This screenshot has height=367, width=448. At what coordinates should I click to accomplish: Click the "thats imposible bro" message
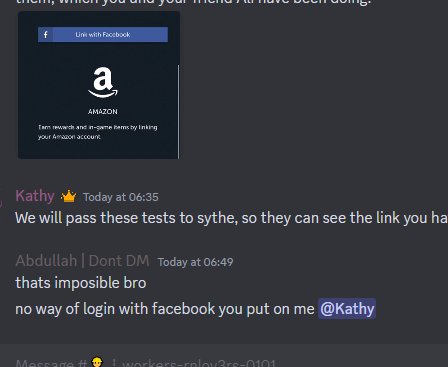[x=81, y=283]
